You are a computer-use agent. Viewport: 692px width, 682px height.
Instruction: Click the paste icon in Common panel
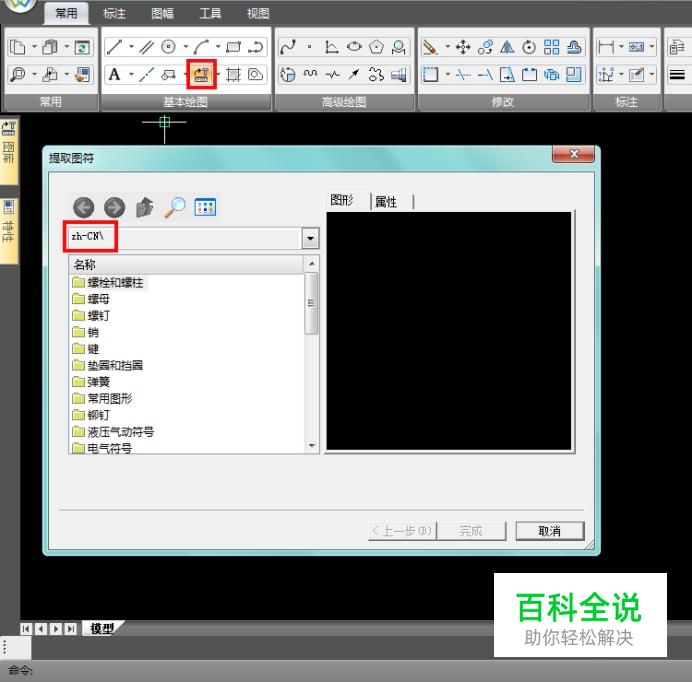click(x=50, y=47)
